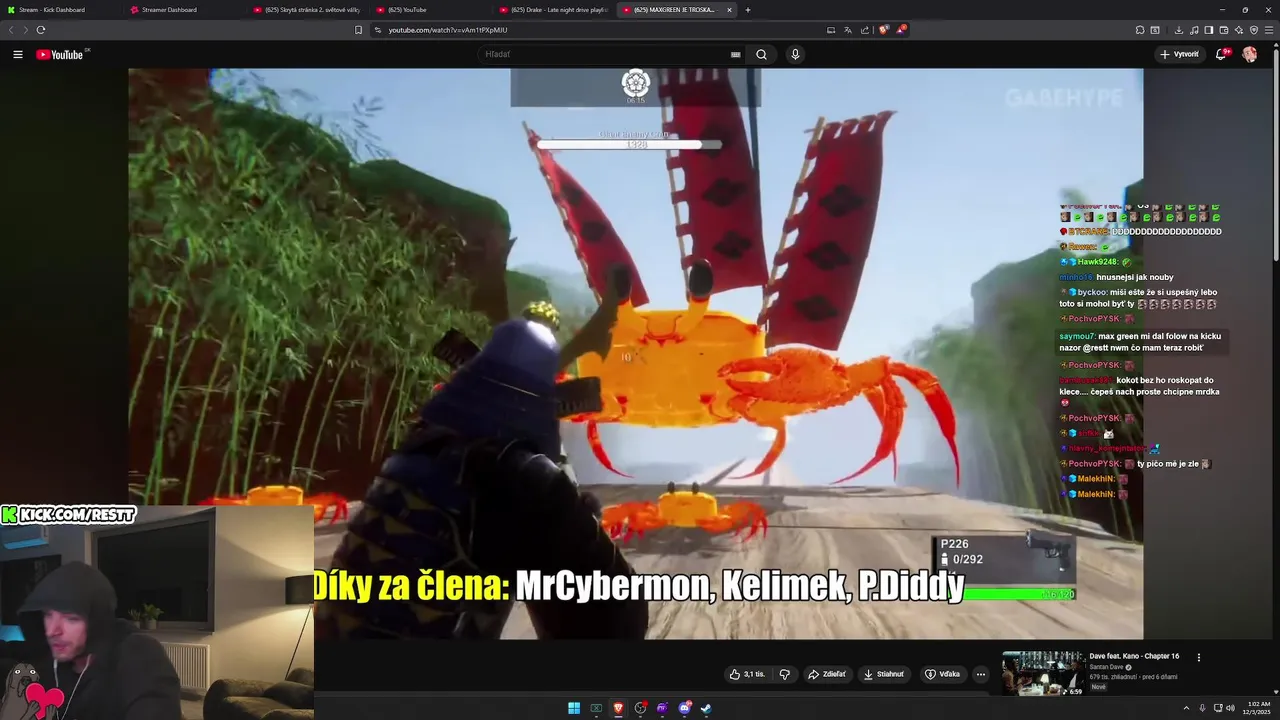The image size is (1280, 720).
Task: Open the on-screen keyboard in search box
Action: (736, 54)
